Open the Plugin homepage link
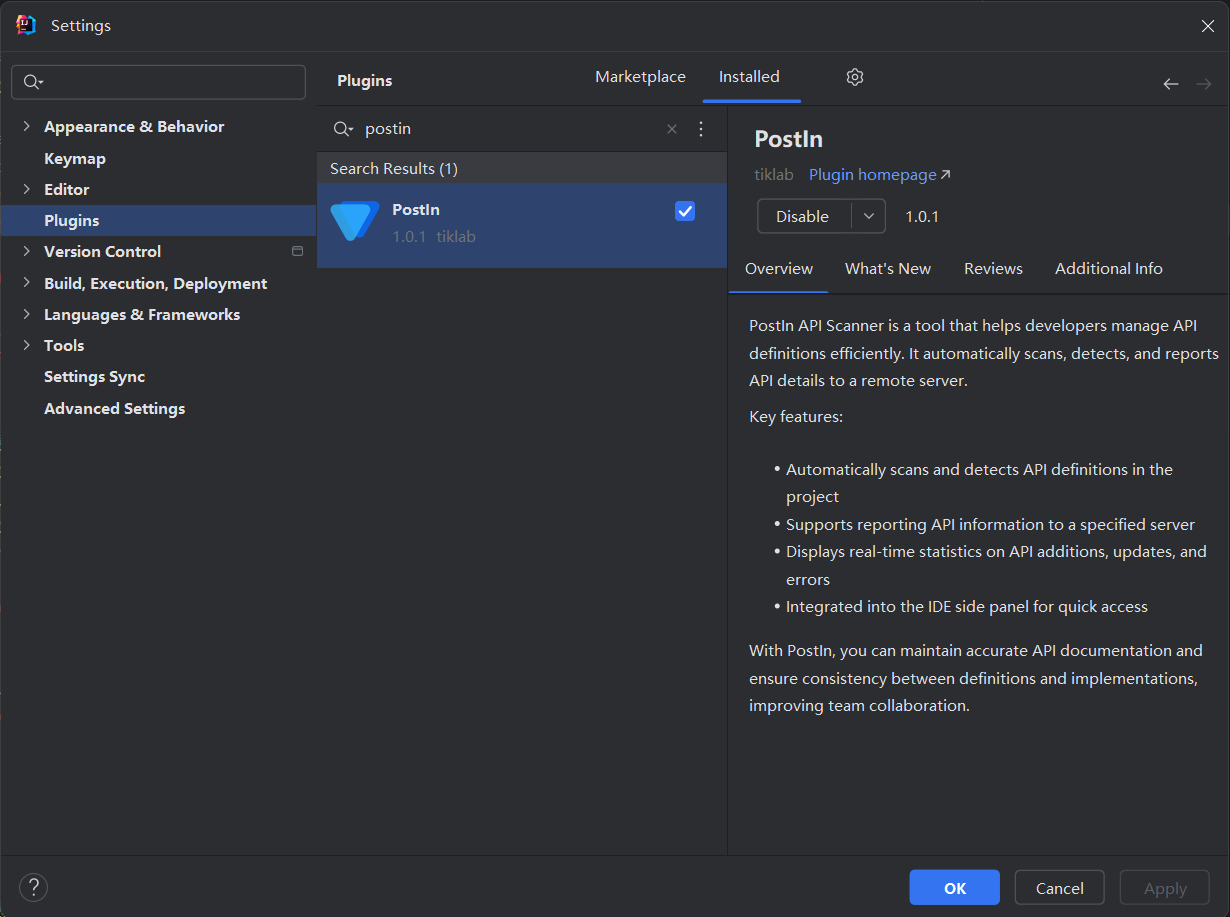 pyautogui.click(x=879, y=175)
